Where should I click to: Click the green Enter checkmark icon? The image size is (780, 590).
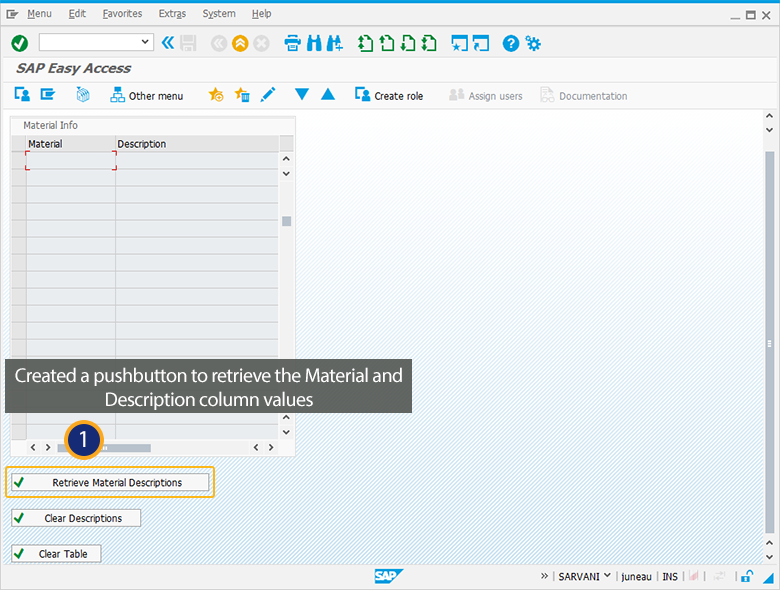click(20, 43)
